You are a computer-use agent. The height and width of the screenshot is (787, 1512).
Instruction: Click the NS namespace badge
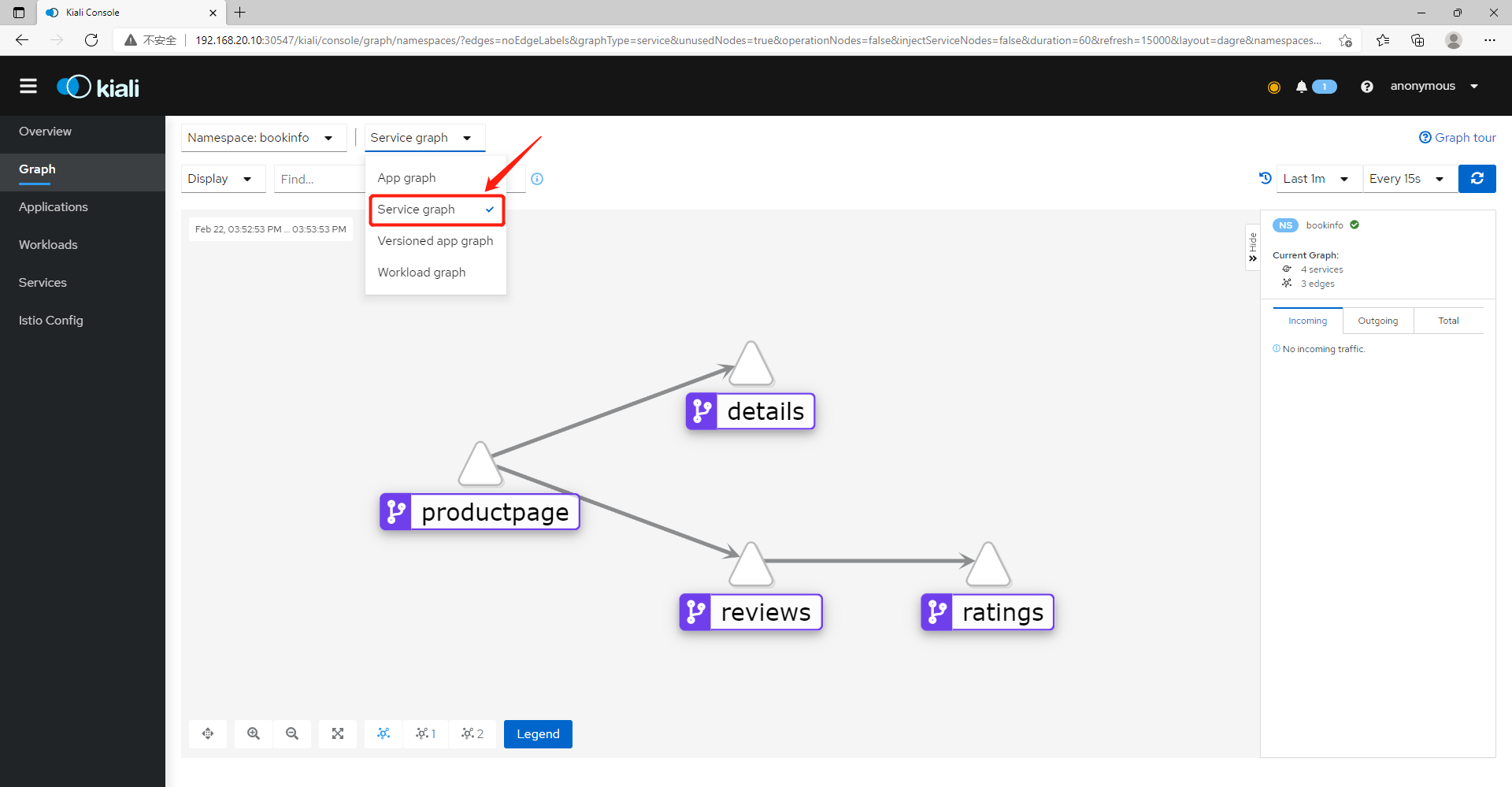click(x=1285, y=225)
